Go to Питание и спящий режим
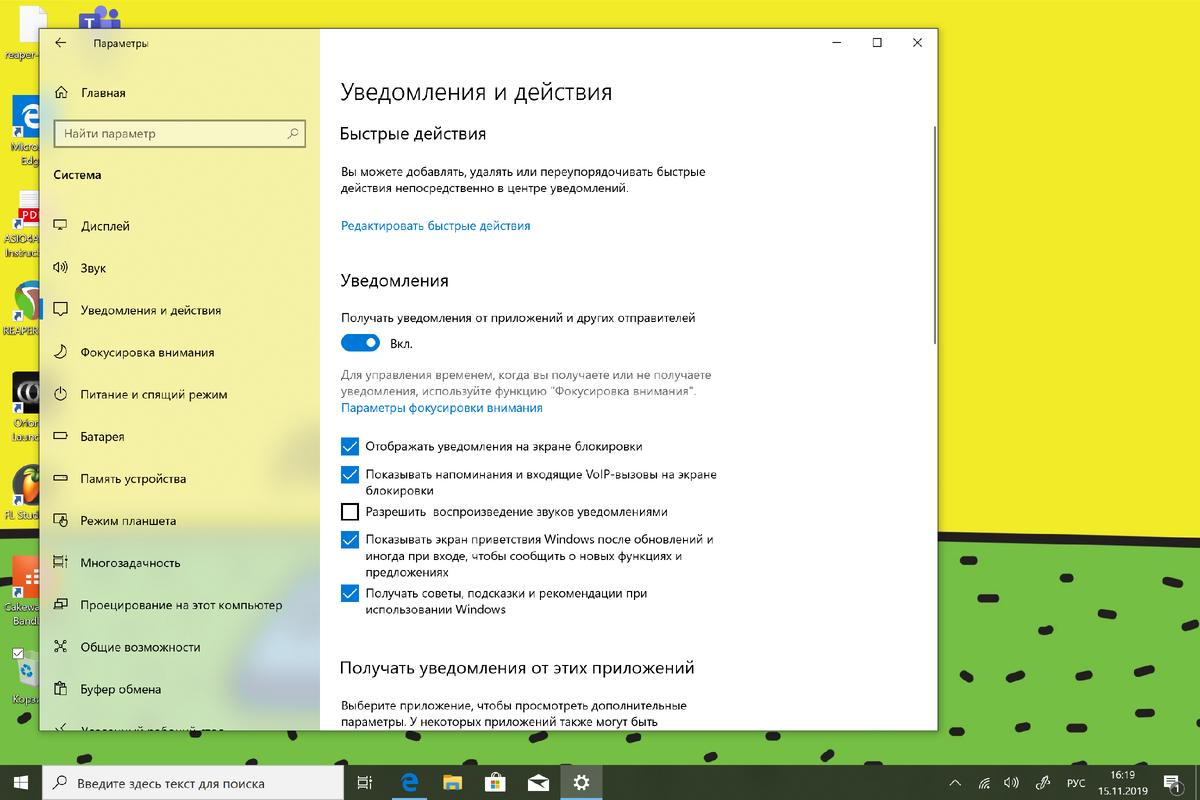Screen dimensions: 1200x800 pos(154,395)
